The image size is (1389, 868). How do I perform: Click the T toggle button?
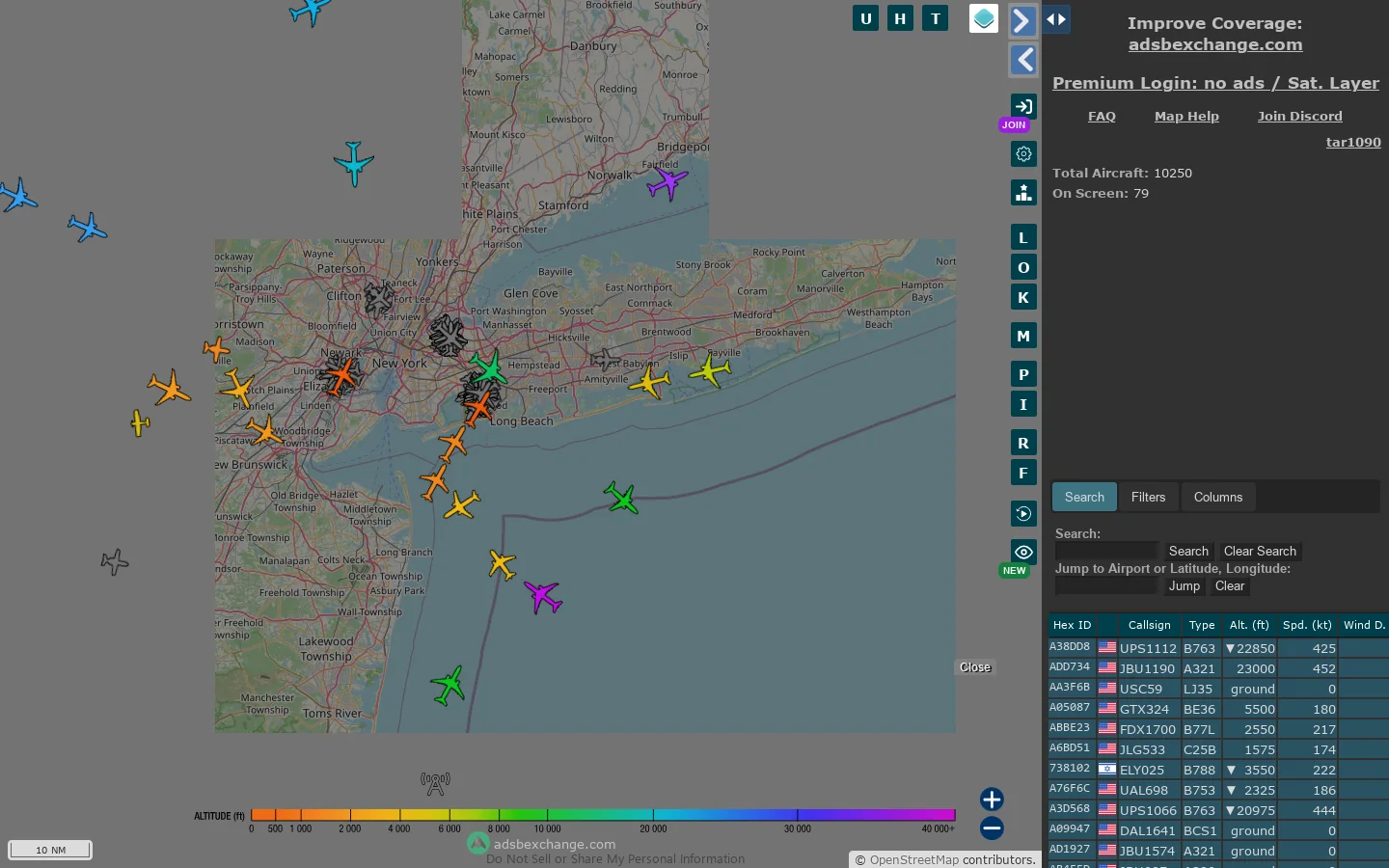[935, 18]
